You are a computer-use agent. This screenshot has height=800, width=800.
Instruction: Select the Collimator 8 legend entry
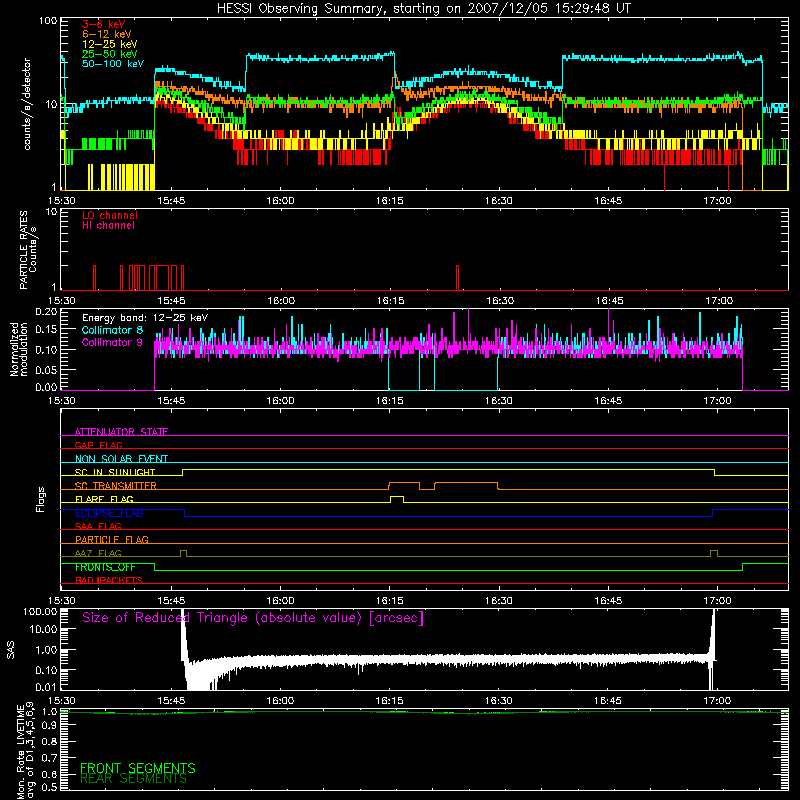112,330
